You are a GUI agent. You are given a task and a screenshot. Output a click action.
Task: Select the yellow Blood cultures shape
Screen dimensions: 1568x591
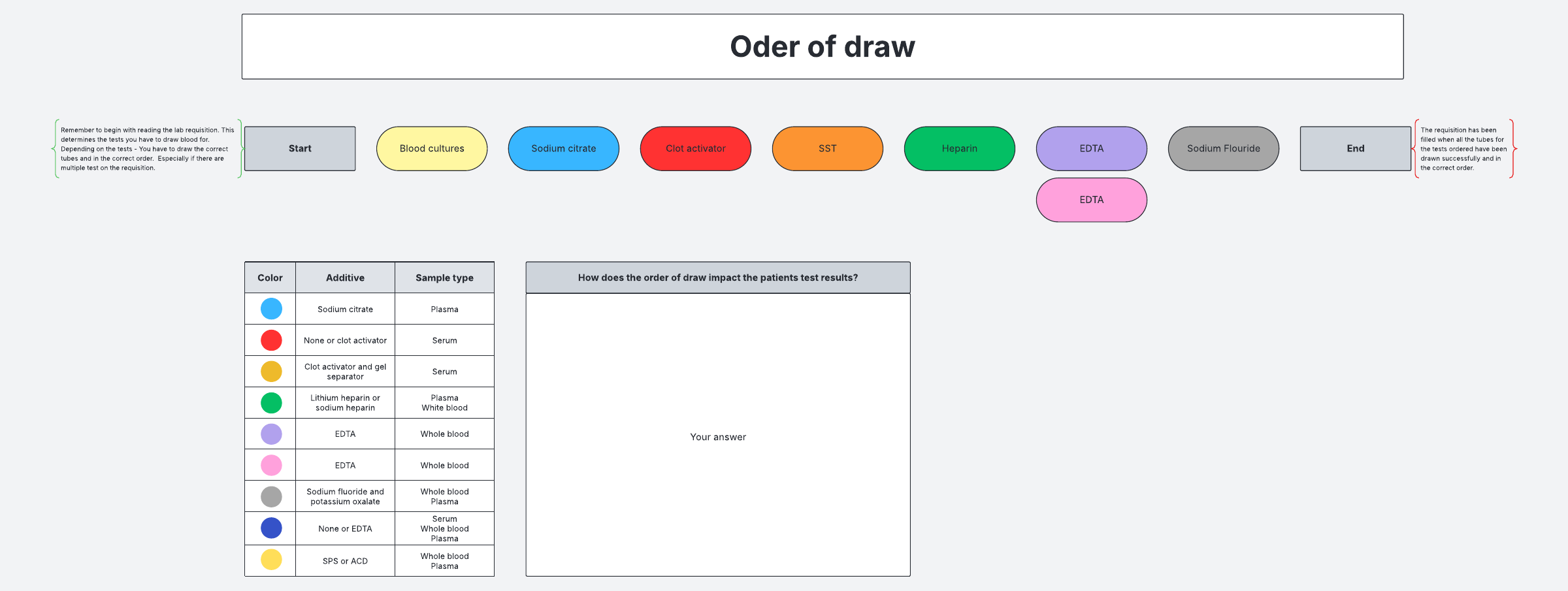coord(432,149)
